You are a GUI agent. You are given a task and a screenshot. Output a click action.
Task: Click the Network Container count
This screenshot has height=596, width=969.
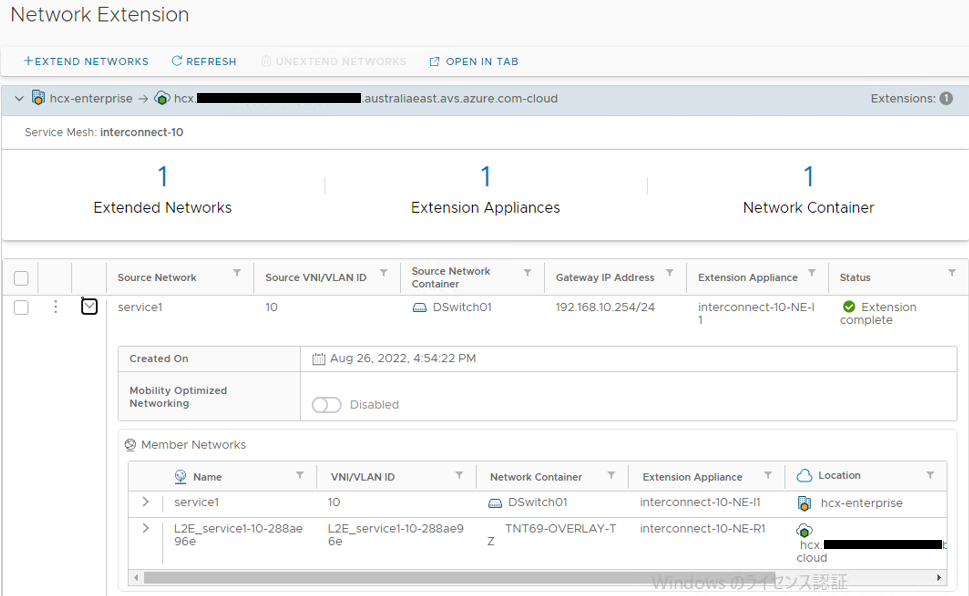pyautogui.click(x=808, y=177)
